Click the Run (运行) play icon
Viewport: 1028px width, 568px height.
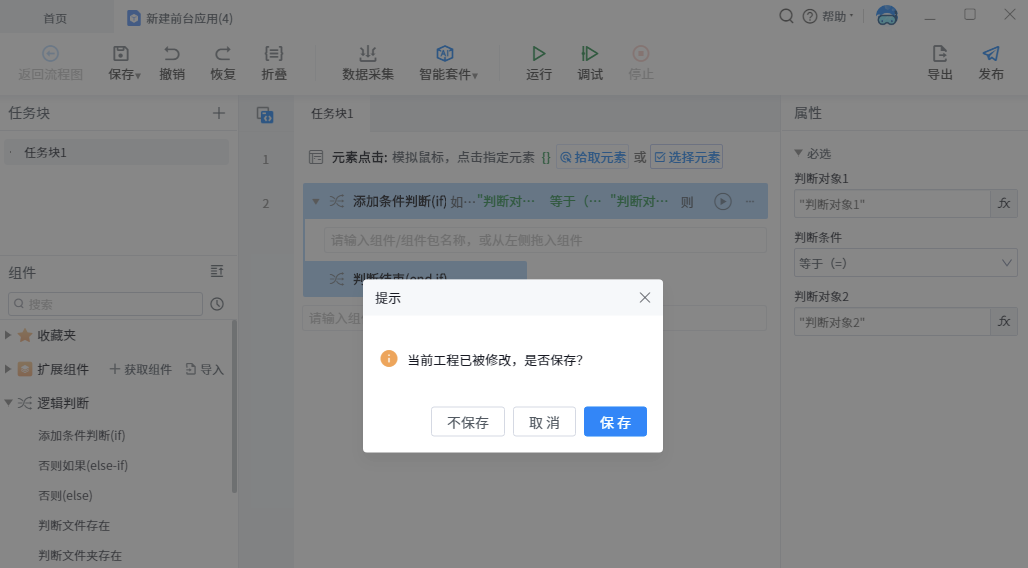click(539, 55)
